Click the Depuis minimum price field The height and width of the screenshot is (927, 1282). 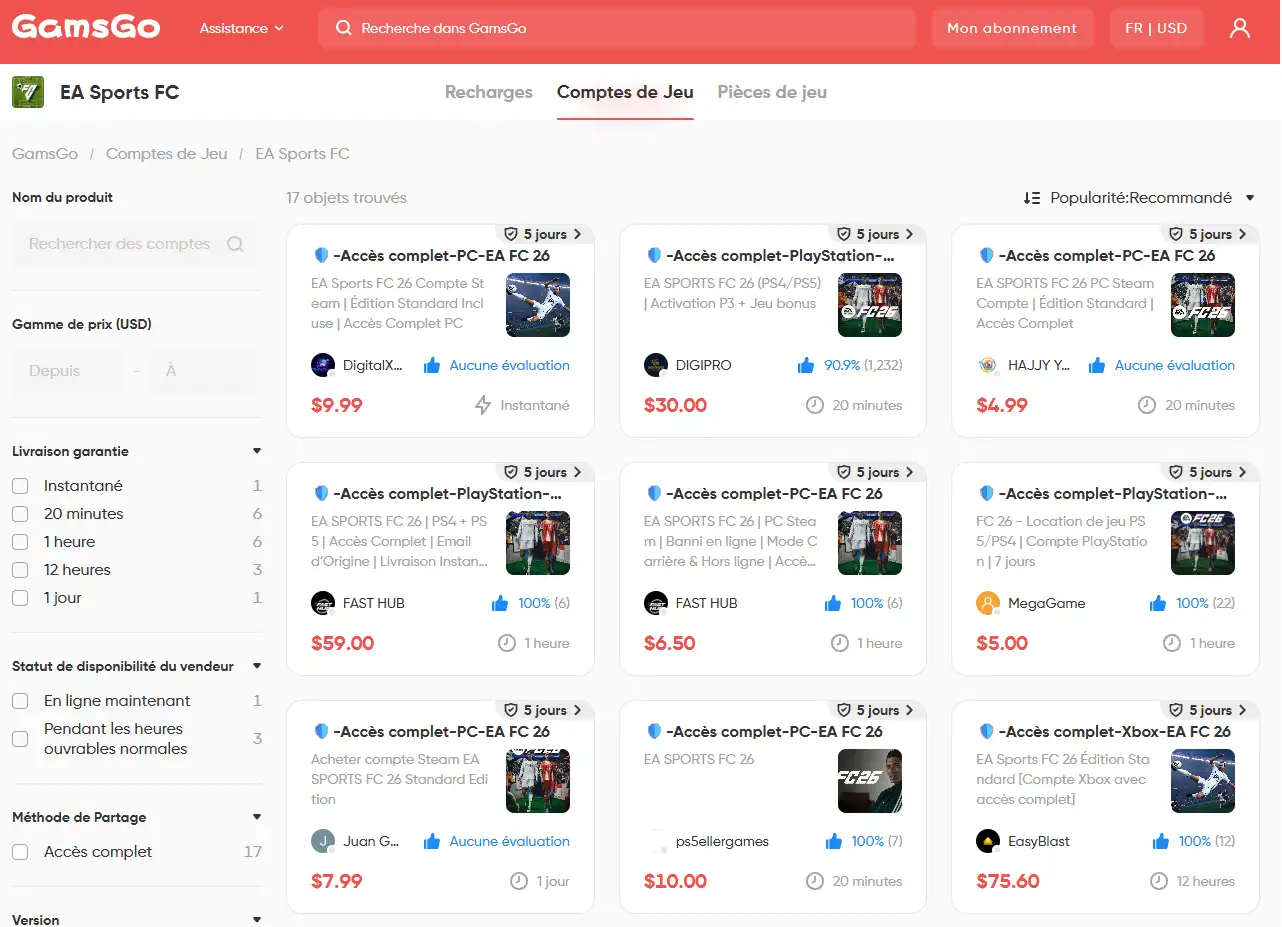[68, 371]
